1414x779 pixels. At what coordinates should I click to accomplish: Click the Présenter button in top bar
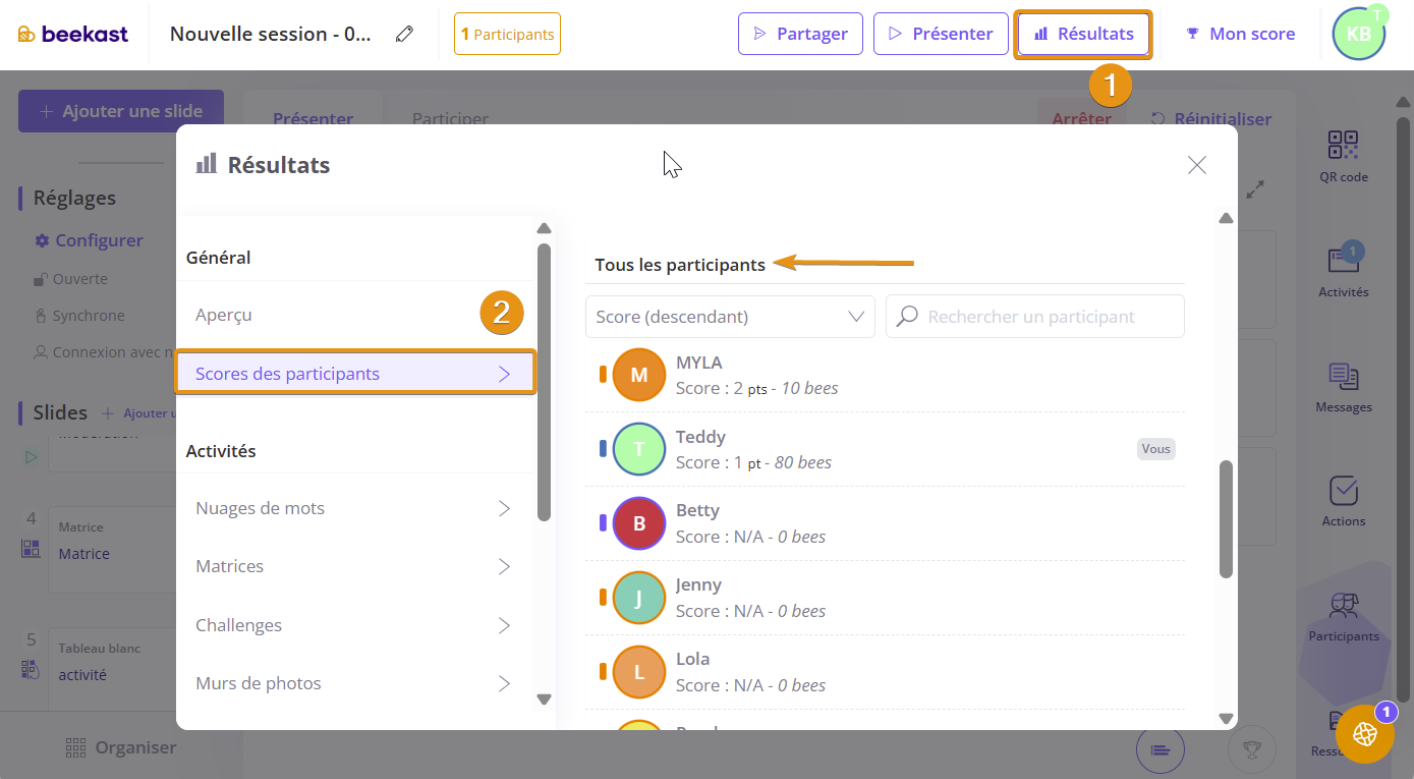[x=940, y=34]
